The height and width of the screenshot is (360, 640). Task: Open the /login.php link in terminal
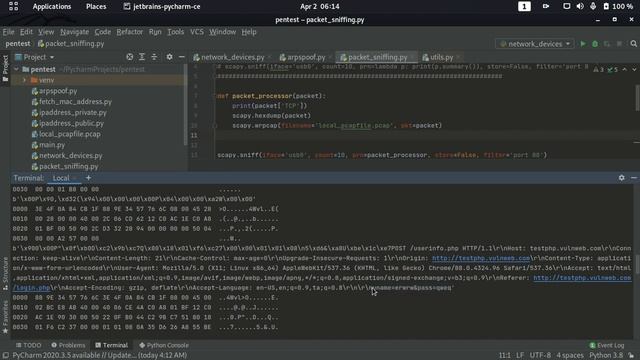tap(31, 288)
